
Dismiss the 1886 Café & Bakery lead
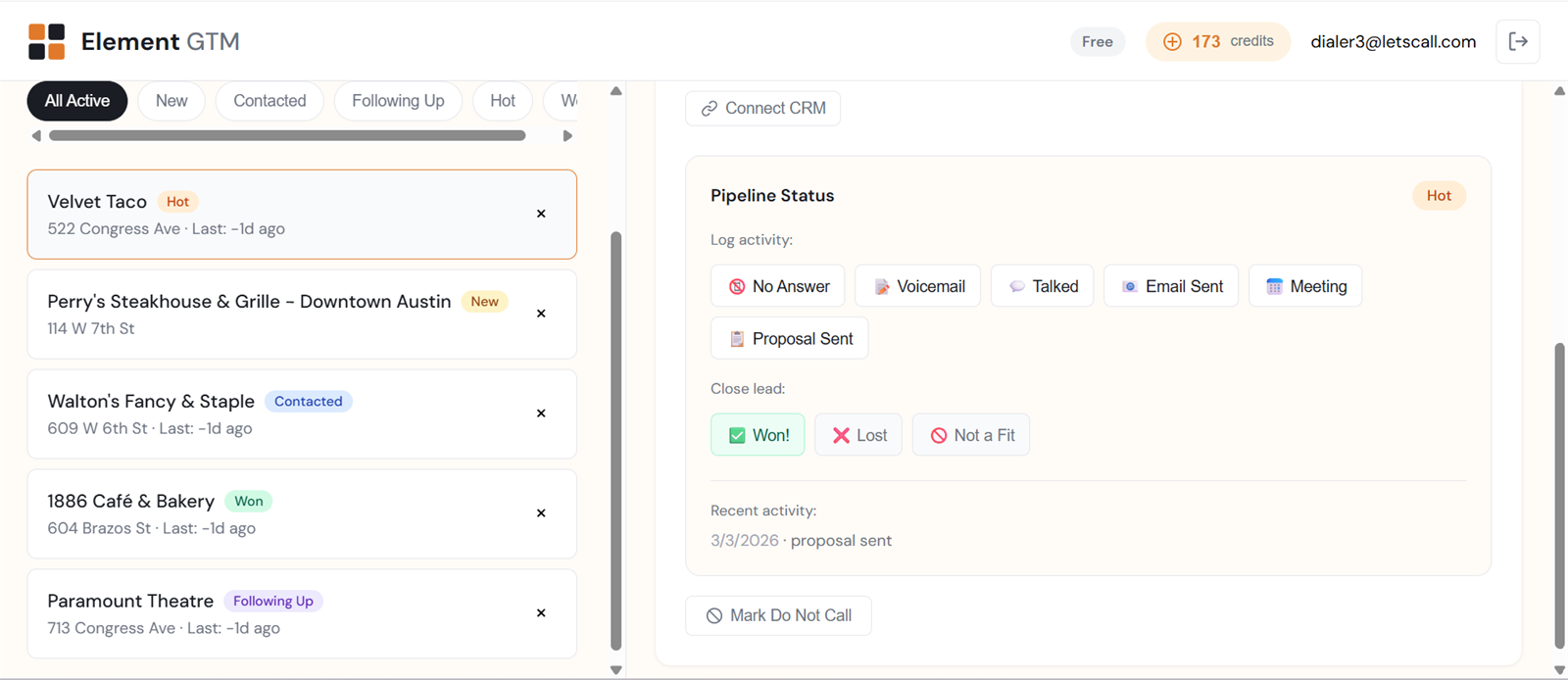click(x=541, y=513)
